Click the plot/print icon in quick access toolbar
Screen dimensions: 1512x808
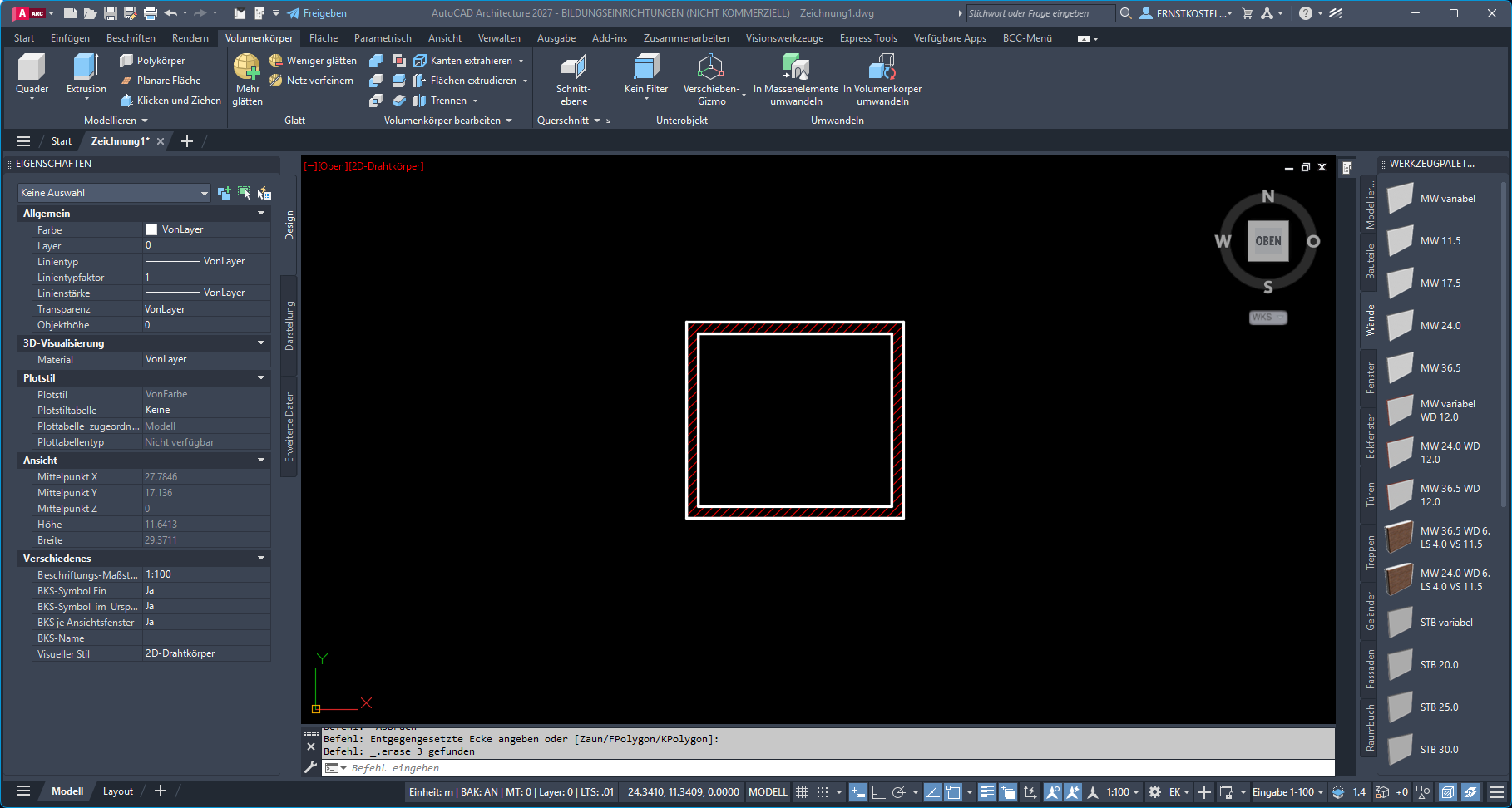pyautogui.click(x=151, y=13)
